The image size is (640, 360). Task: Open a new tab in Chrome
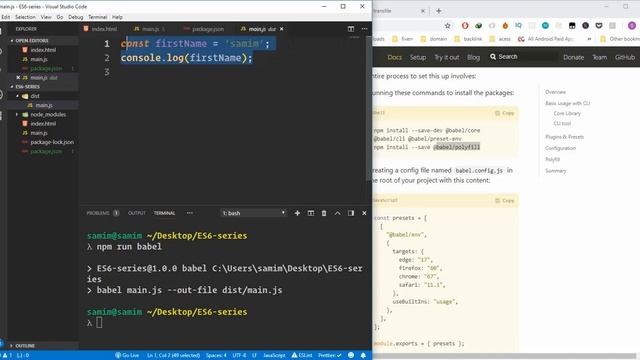coord(439,11)
